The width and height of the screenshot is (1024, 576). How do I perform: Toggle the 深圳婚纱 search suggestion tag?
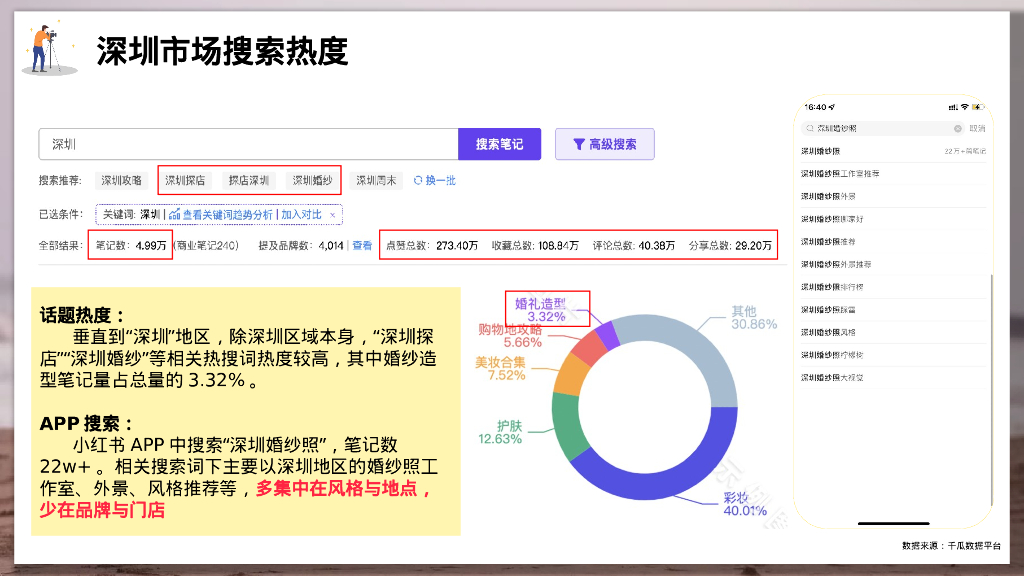tap(311, 179)
